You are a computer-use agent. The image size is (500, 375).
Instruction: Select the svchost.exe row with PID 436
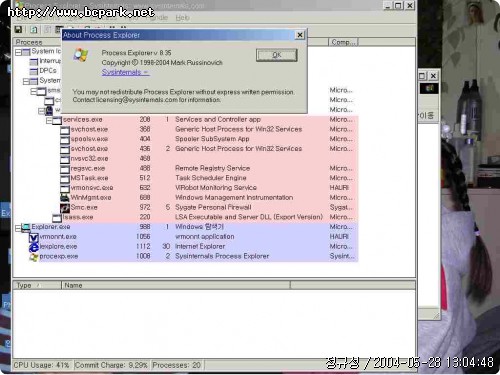click(x=209, y=149)
